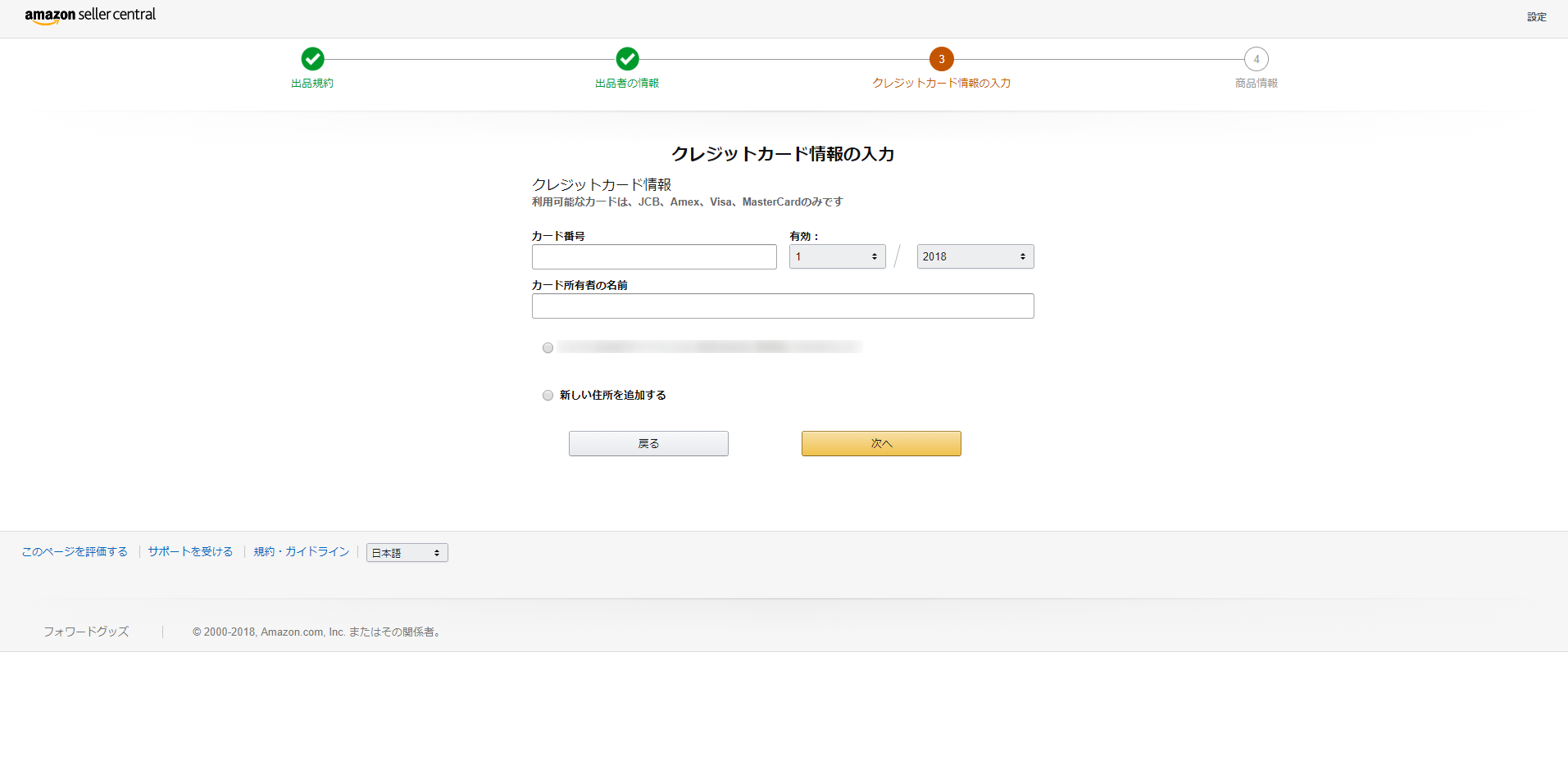Click the Amazon Seller Central logo
Image resolution: width=1568 pixels, height=770 pixels.
coord(89,15)
